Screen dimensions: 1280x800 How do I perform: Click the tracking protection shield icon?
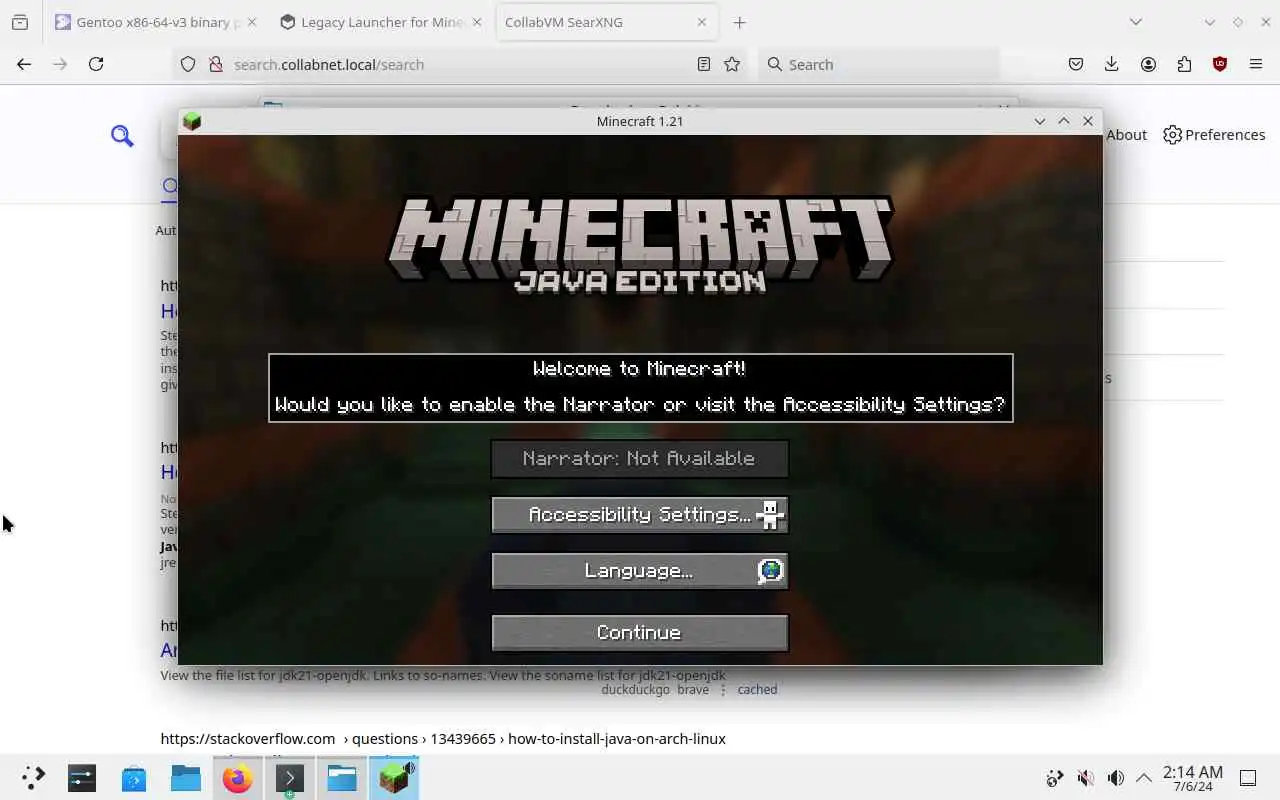point(188,64)
